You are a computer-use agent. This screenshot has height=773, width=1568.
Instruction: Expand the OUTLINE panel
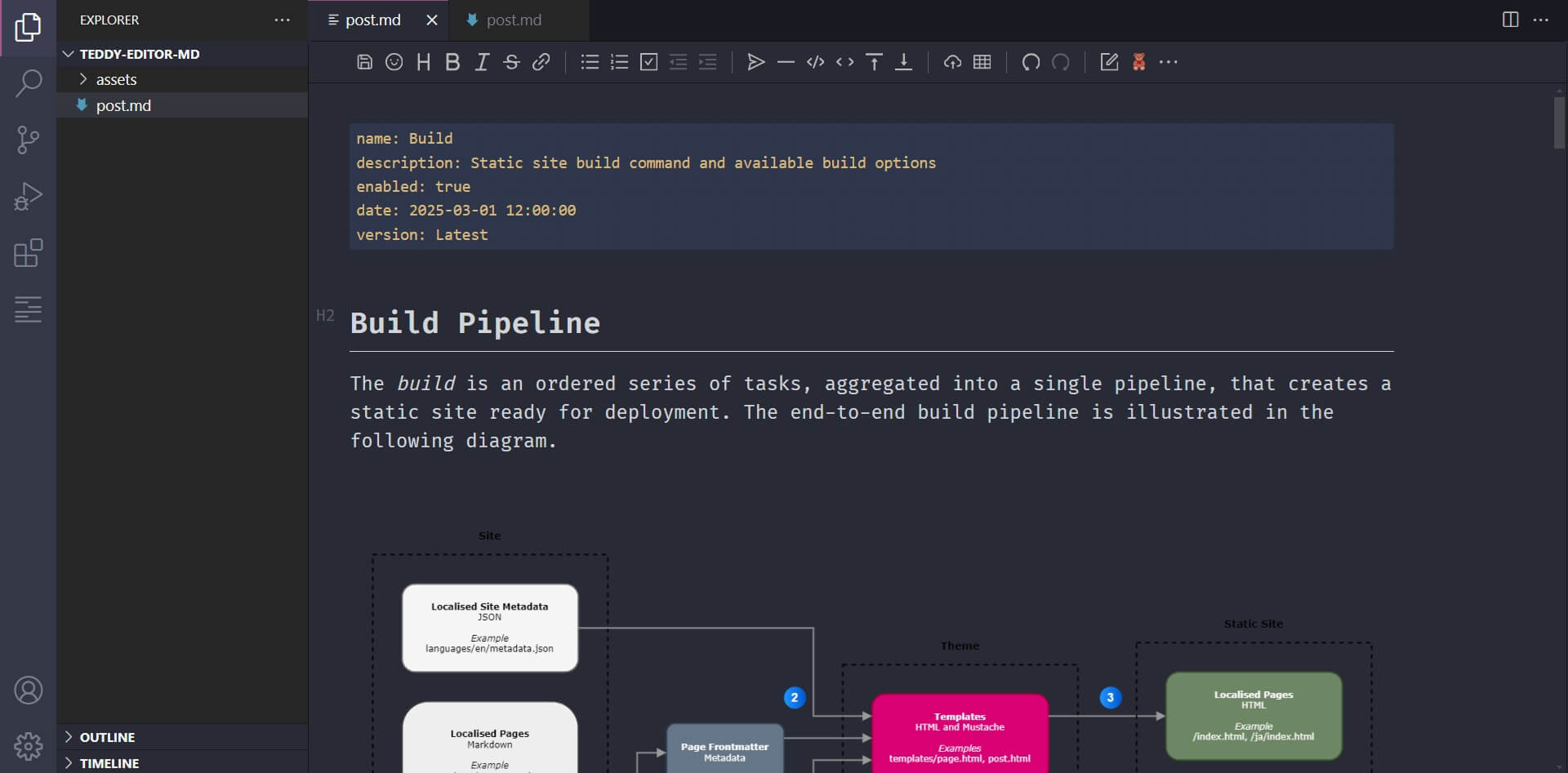tap(182, 737)
